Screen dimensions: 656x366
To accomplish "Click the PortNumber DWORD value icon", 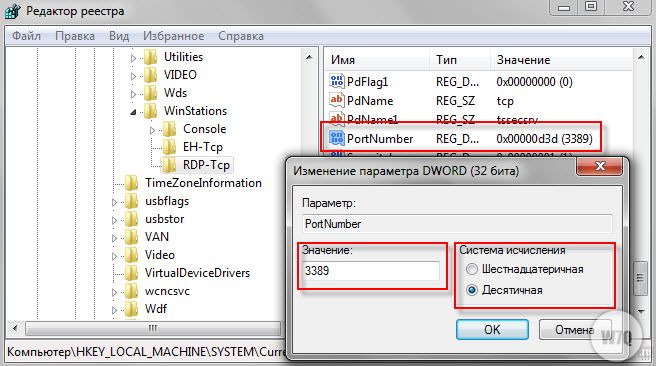I will pos(337,138).
